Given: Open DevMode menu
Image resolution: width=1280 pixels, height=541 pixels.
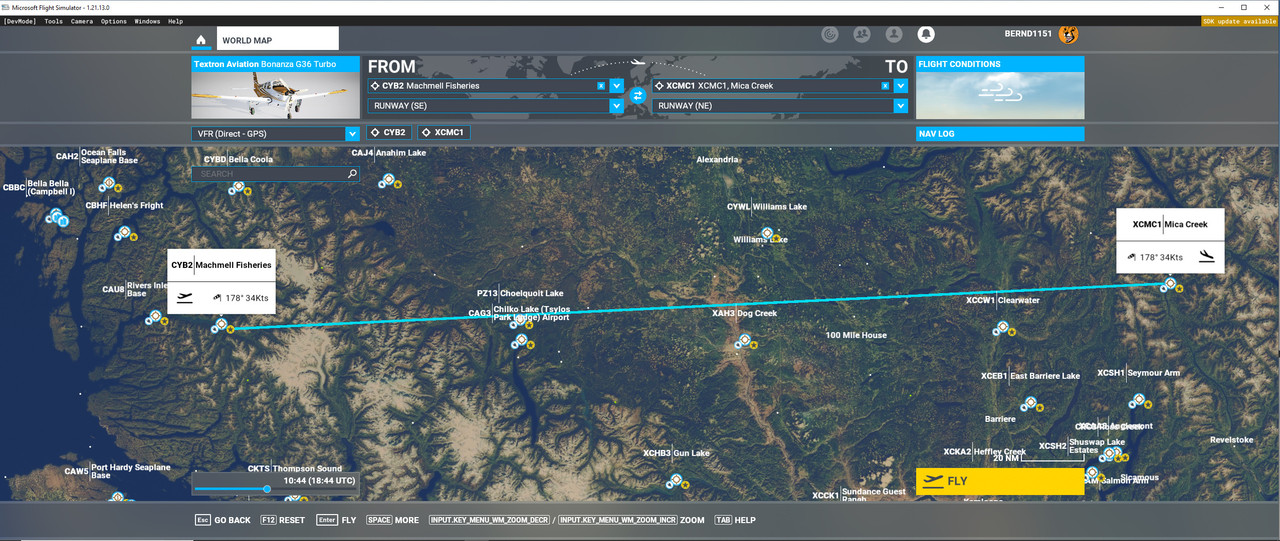Looking at the screenshot, I should (20, 21).
